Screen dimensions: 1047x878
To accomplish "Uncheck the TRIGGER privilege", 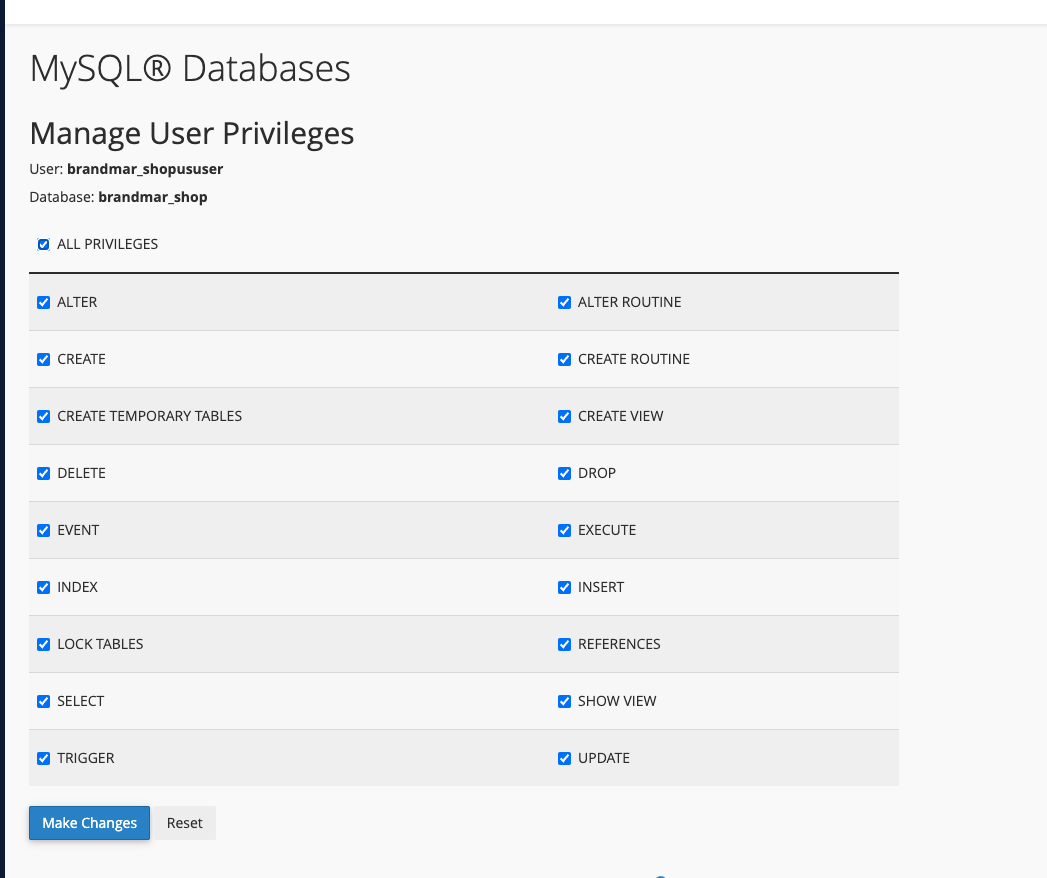I will [43, 758].
